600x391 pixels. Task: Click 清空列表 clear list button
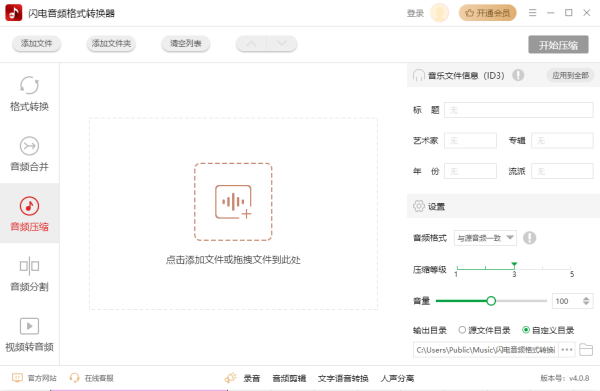point(186,44)
